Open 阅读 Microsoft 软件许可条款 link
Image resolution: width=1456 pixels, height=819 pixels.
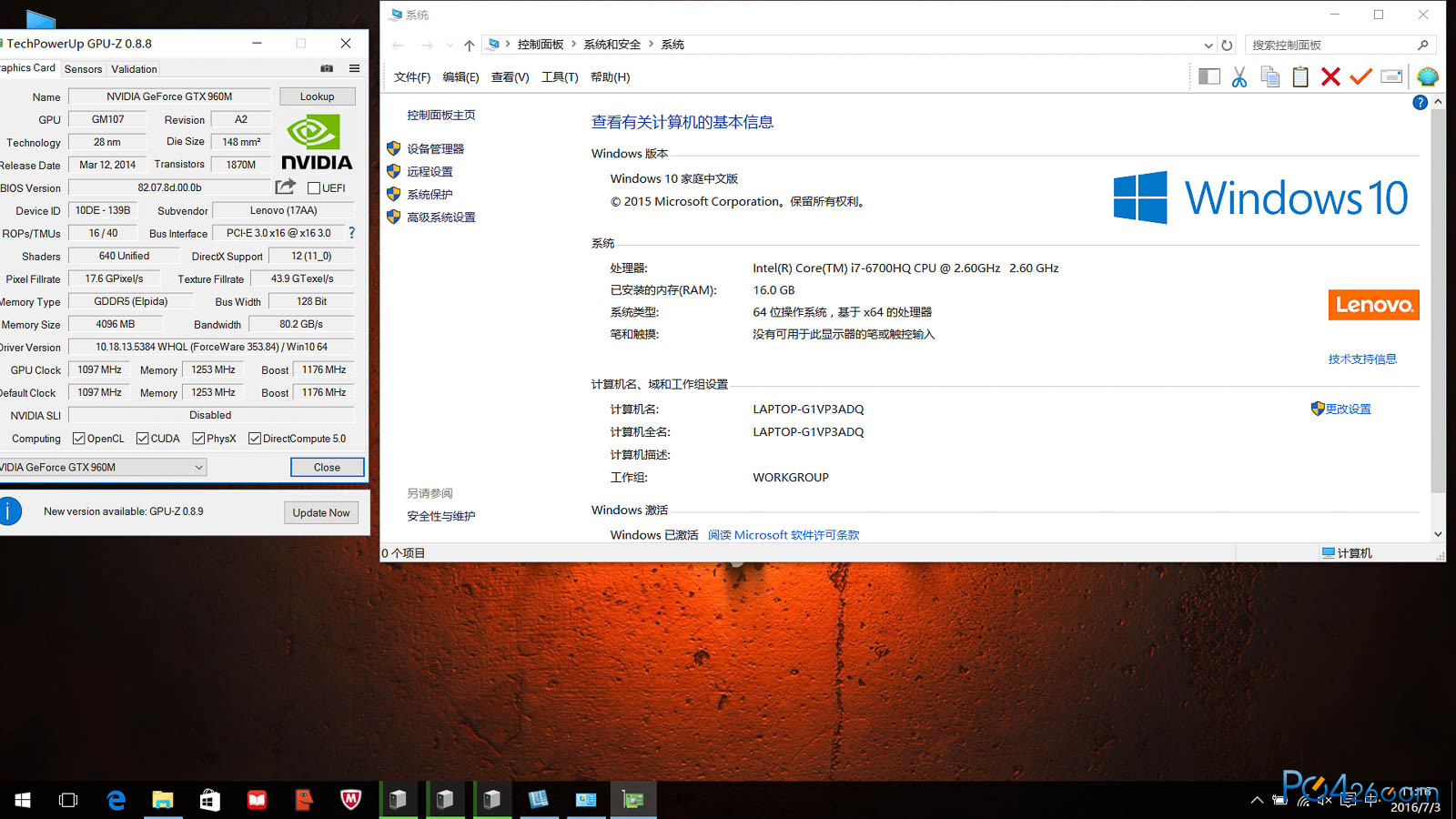[784, 535]
